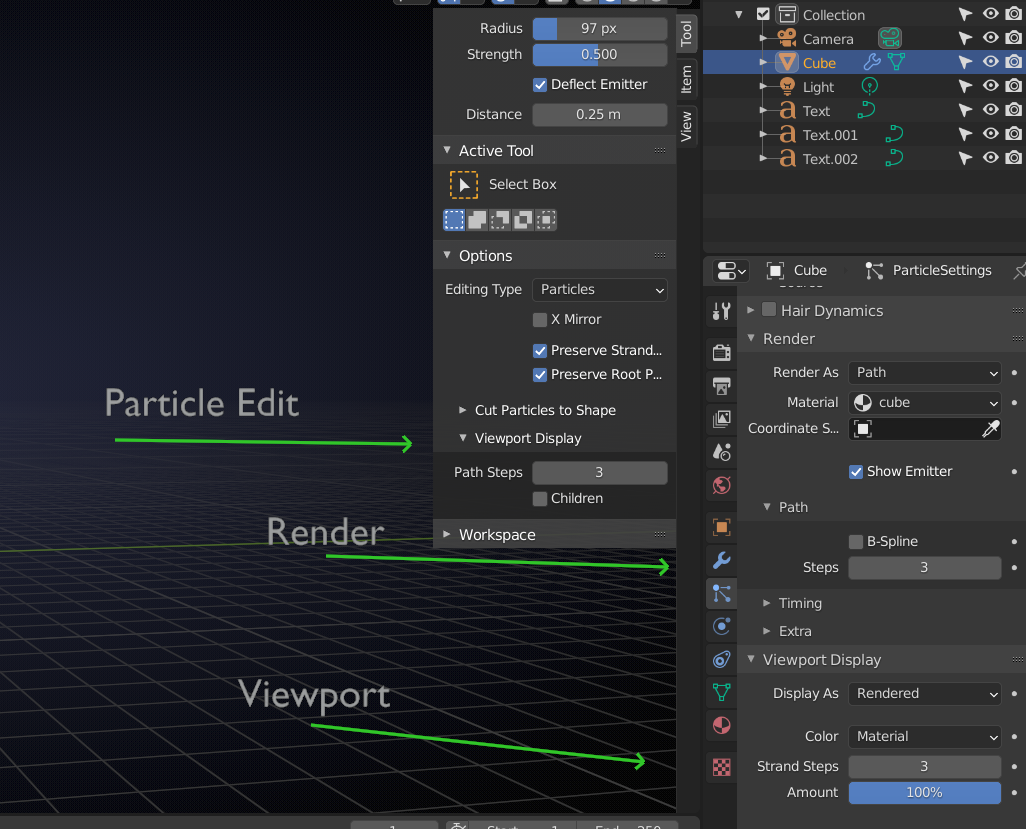Screen dimensions: 1026x829
Task: Select Text.001 in the outliner
Action: (830, 135)
